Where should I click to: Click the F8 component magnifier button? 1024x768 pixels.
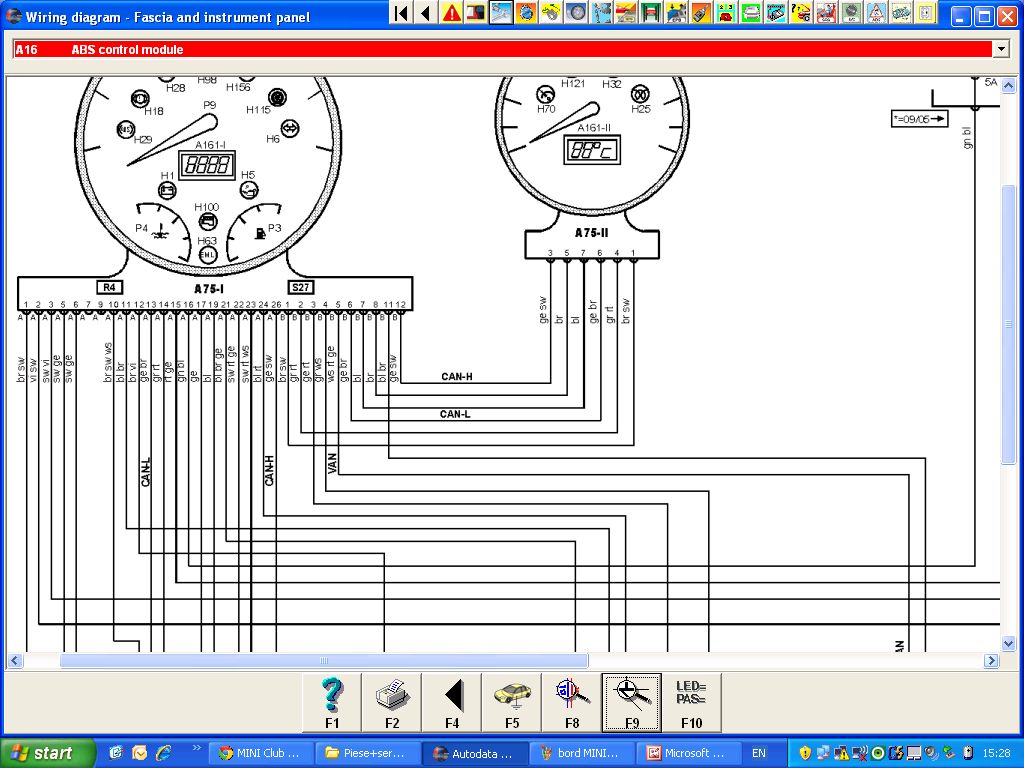click(x=572, y=702)
